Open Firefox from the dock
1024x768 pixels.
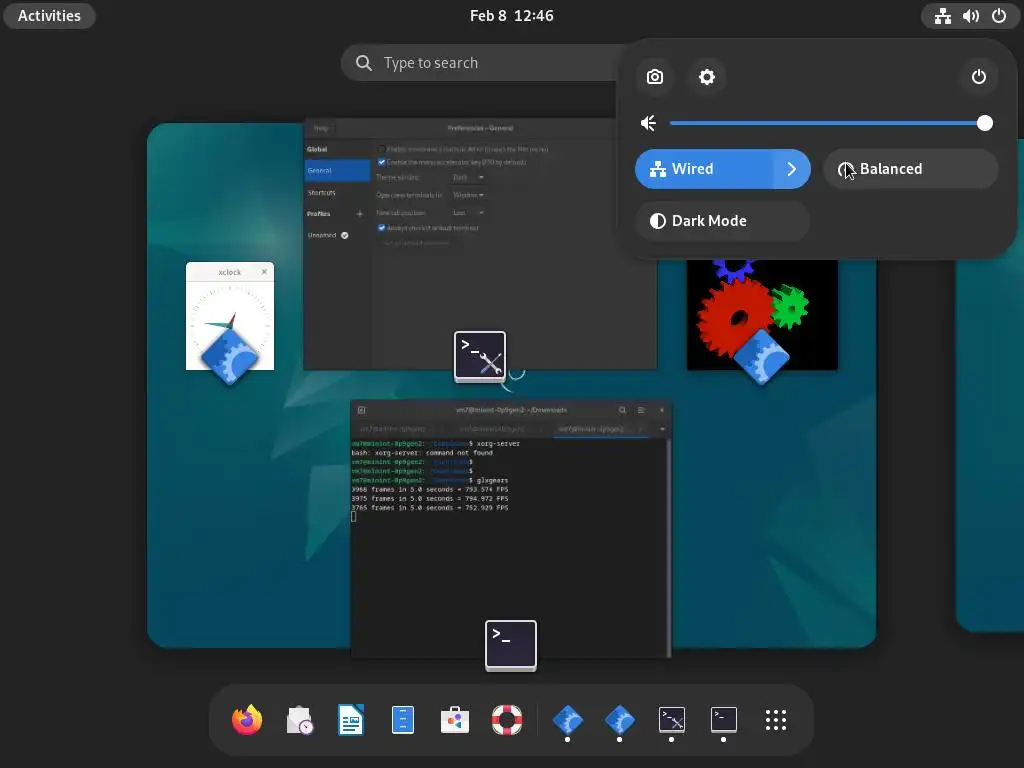coord(247,720)
